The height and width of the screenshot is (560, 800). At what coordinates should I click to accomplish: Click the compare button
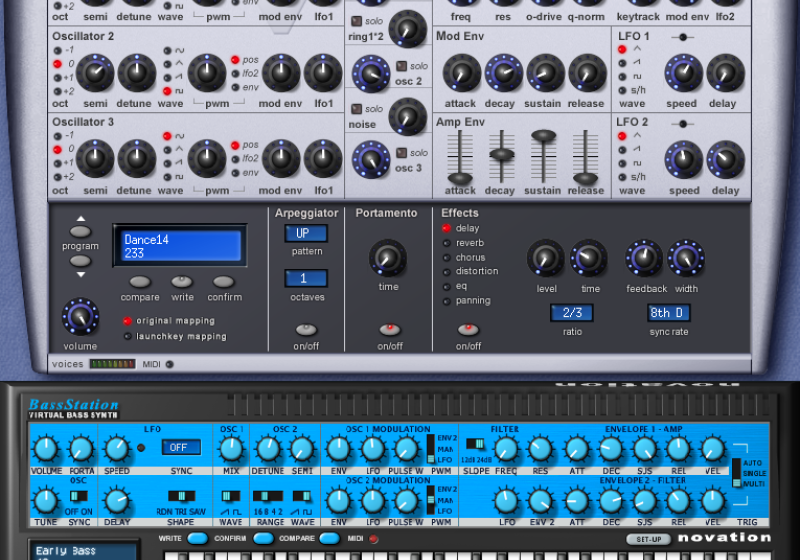(140, 282)
